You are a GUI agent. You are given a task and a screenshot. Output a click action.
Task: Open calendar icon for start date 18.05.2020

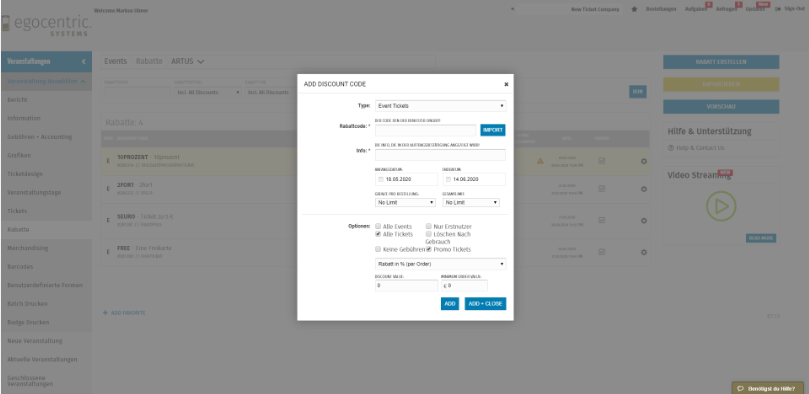(x=381, y=179)
